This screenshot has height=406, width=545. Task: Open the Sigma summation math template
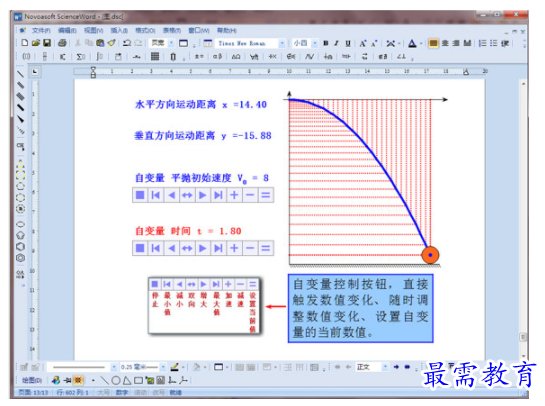coord(81,57)
